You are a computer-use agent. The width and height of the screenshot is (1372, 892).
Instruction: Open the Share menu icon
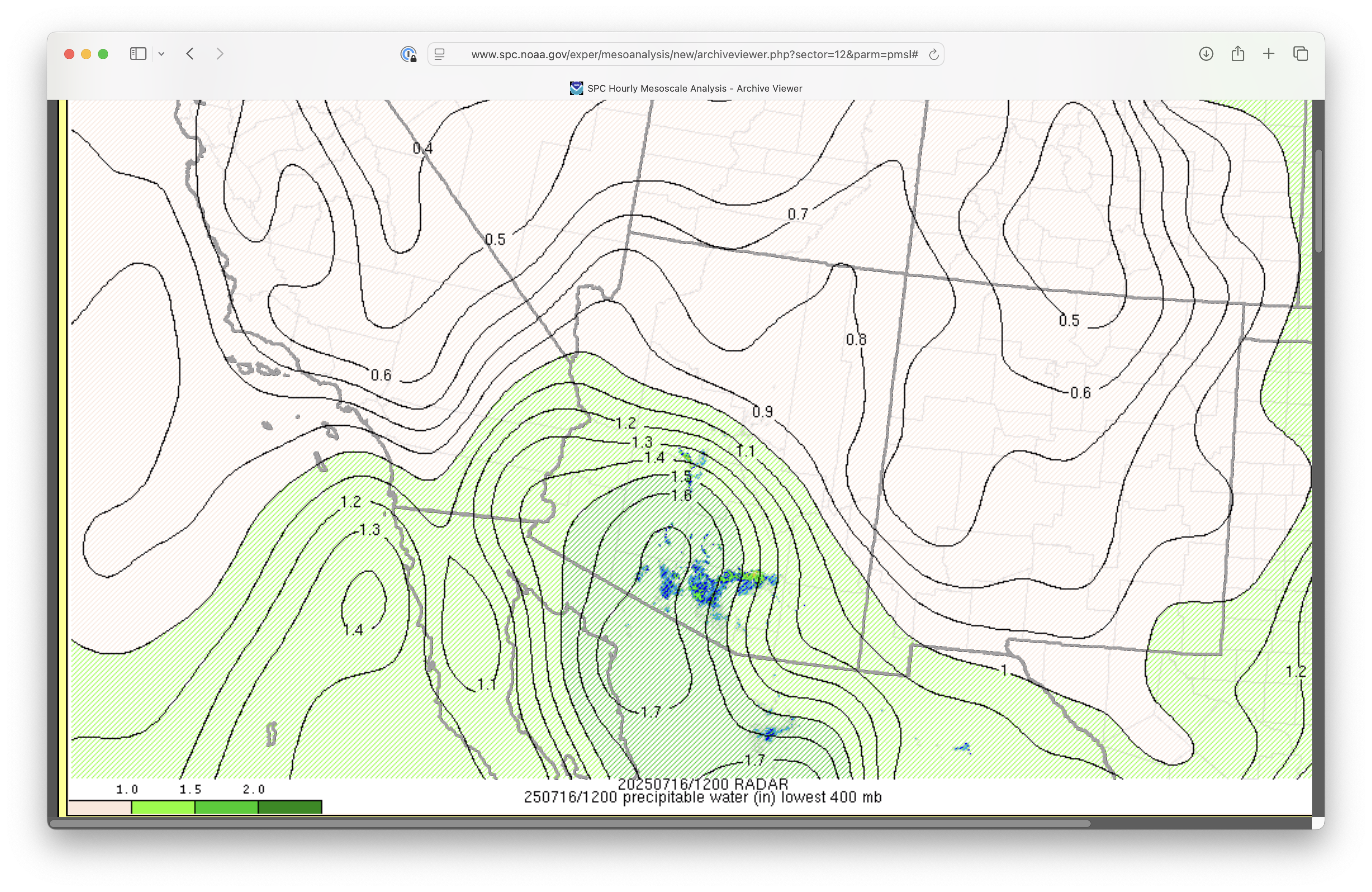[x=1238, y=54]
